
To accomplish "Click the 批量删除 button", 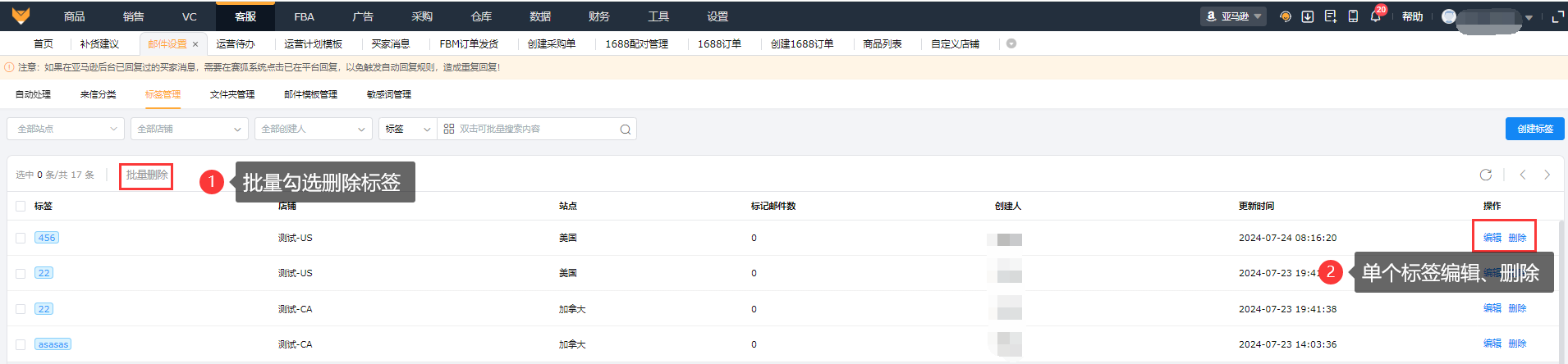I will [x=147, y=175].
